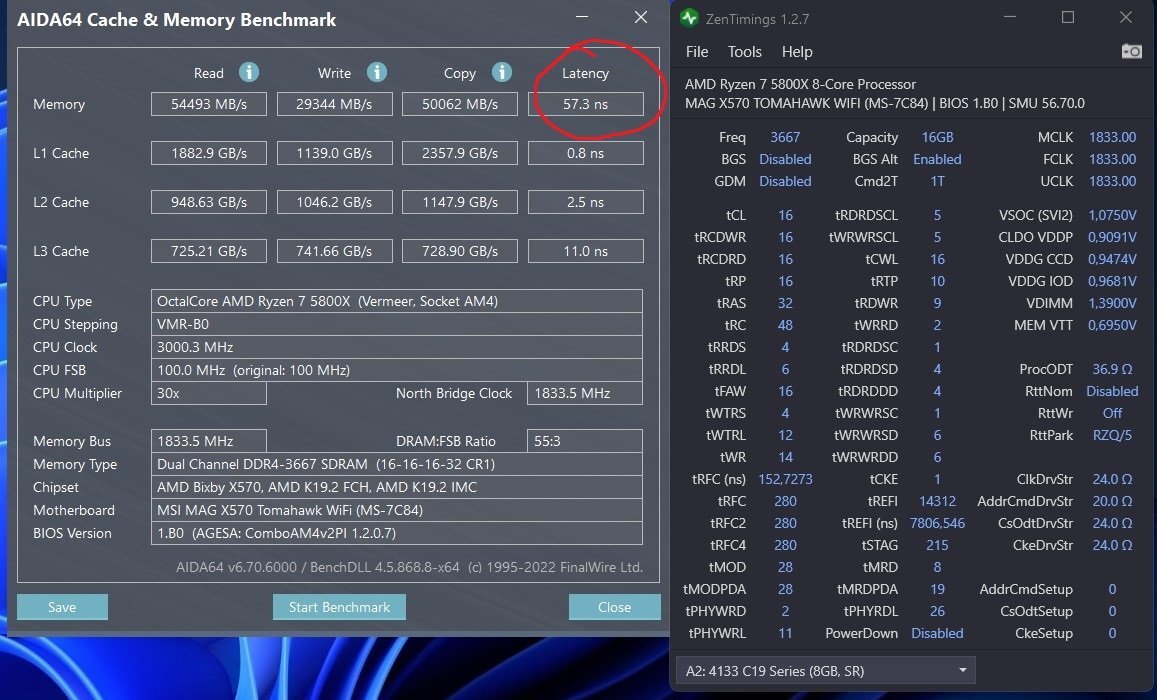Click the DRAM:FSB Ratio field 55:3
This screenshot has width=1157, height=700.
tap(585, 441)
